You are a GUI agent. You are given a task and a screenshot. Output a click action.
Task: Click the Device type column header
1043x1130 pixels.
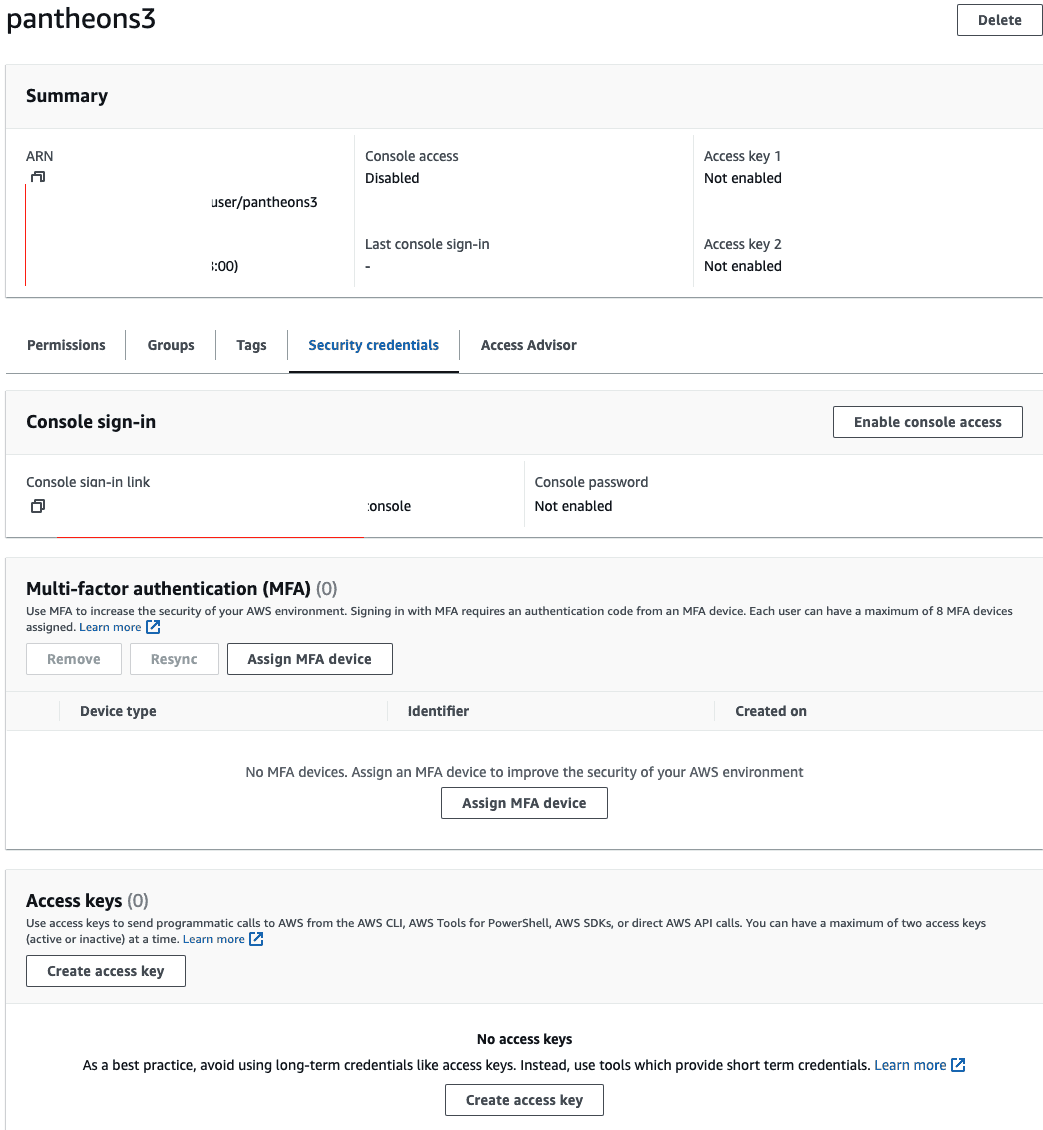118,711
